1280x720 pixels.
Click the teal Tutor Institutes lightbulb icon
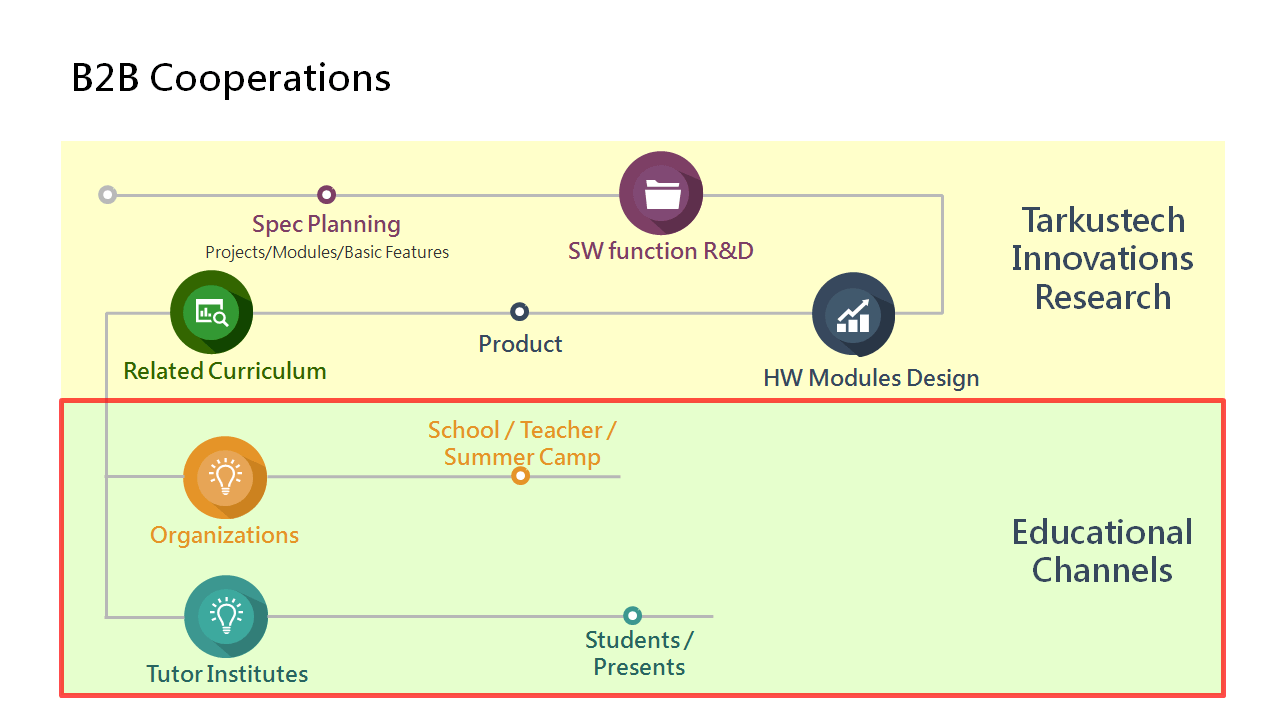pyautogui.click(x=226, y=616)
